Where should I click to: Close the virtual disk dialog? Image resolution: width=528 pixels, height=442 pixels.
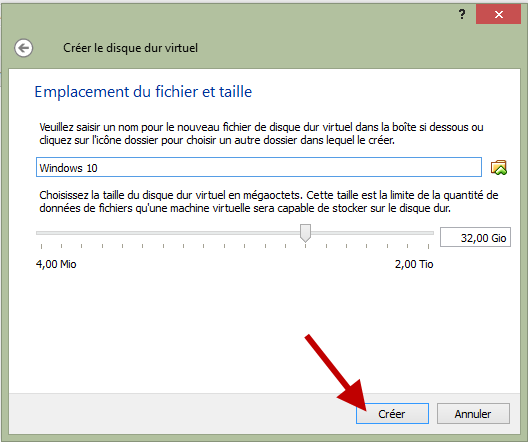(x=498, y=14)
